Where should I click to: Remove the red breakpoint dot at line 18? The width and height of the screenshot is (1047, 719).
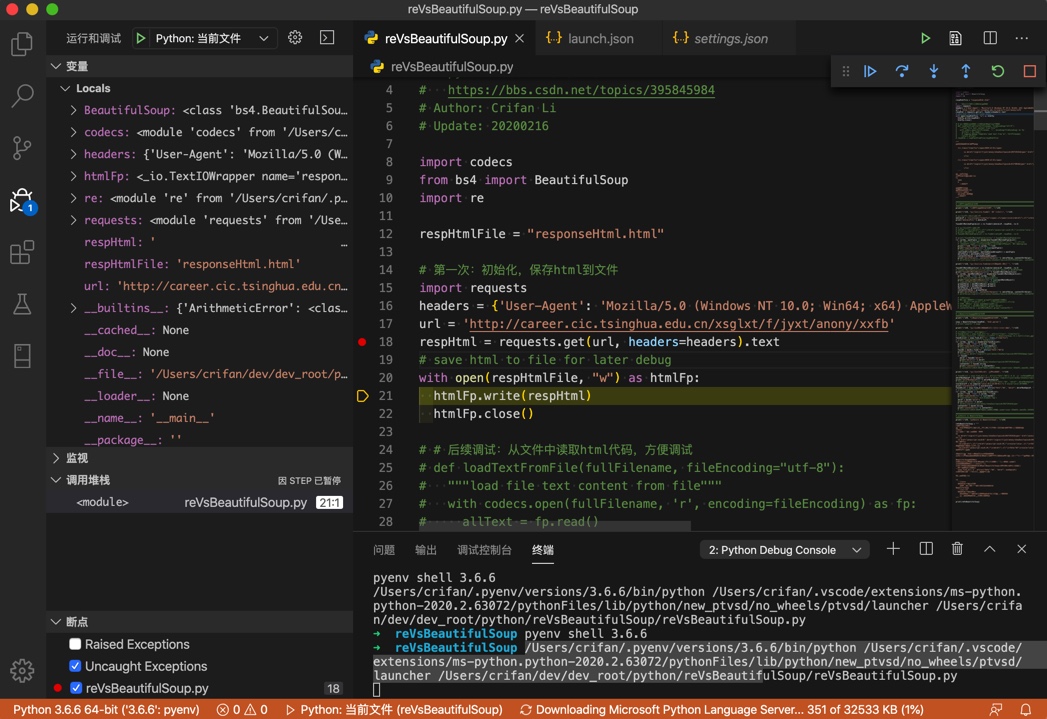(362, 342)
